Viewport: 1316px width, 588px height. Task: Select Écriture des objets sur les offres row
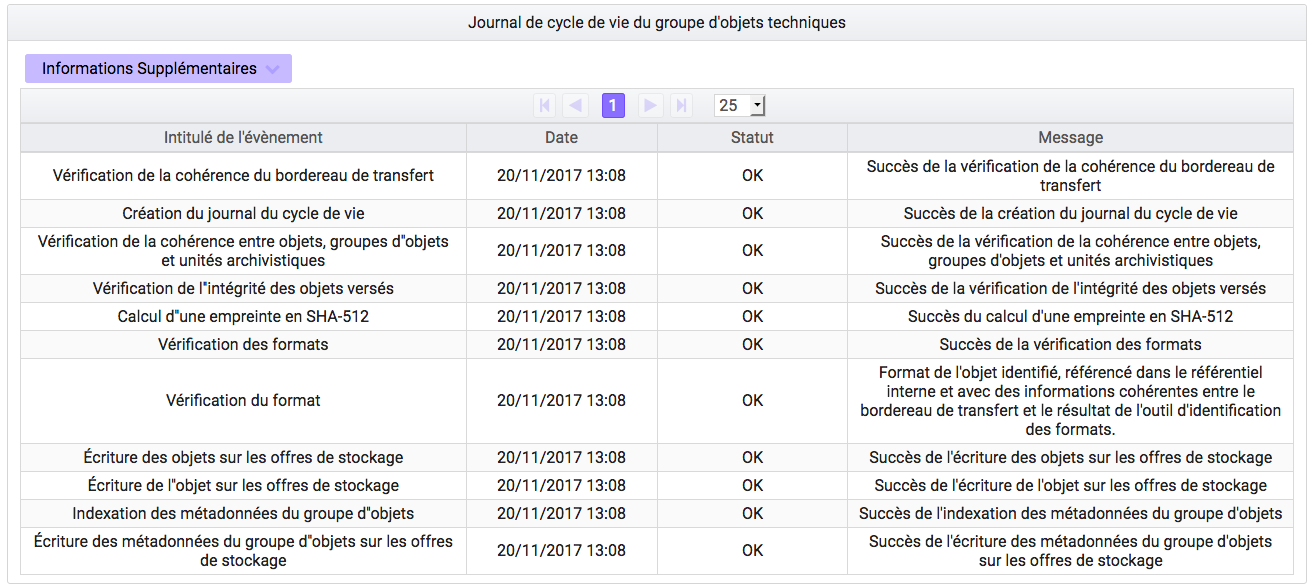click(657, 457)
